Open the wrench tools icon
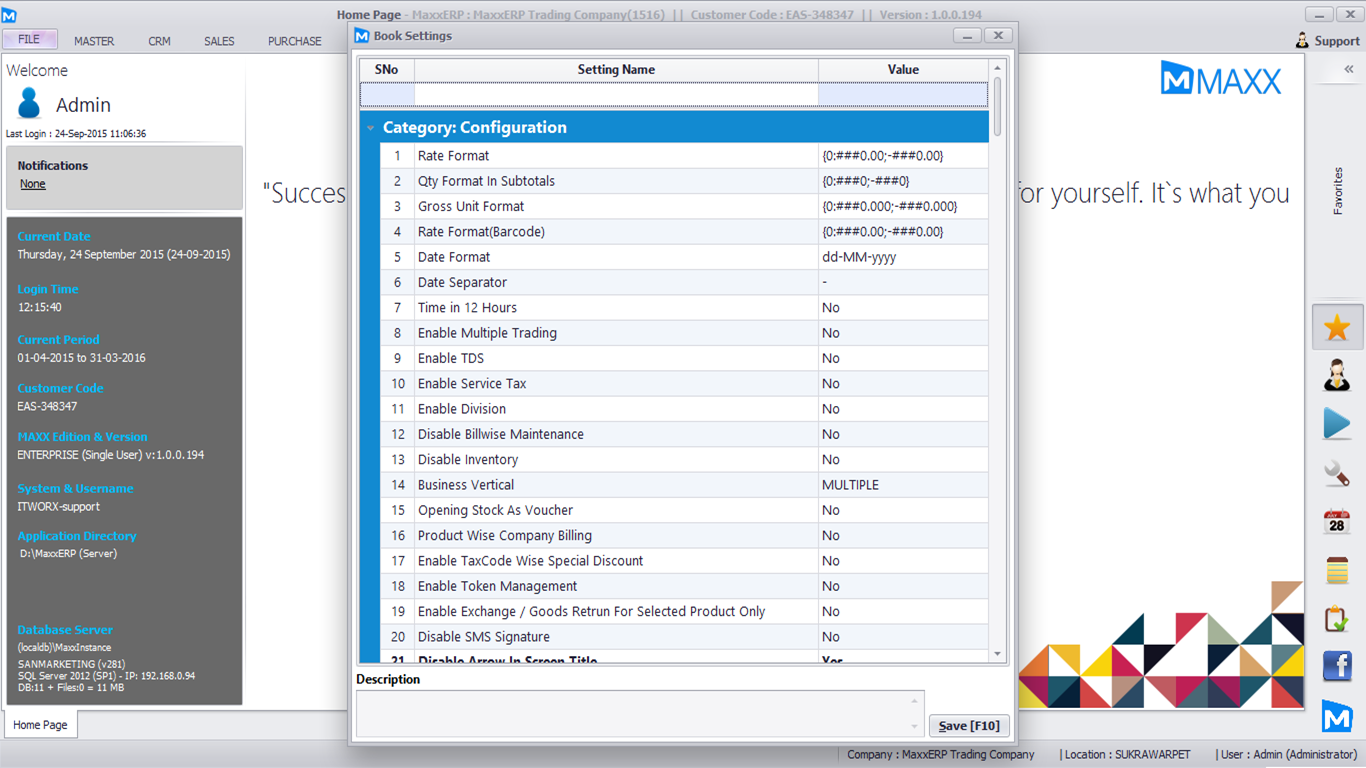This screenshot has width=1366, height=768. pyautogui.click(x=1337, y=473)
